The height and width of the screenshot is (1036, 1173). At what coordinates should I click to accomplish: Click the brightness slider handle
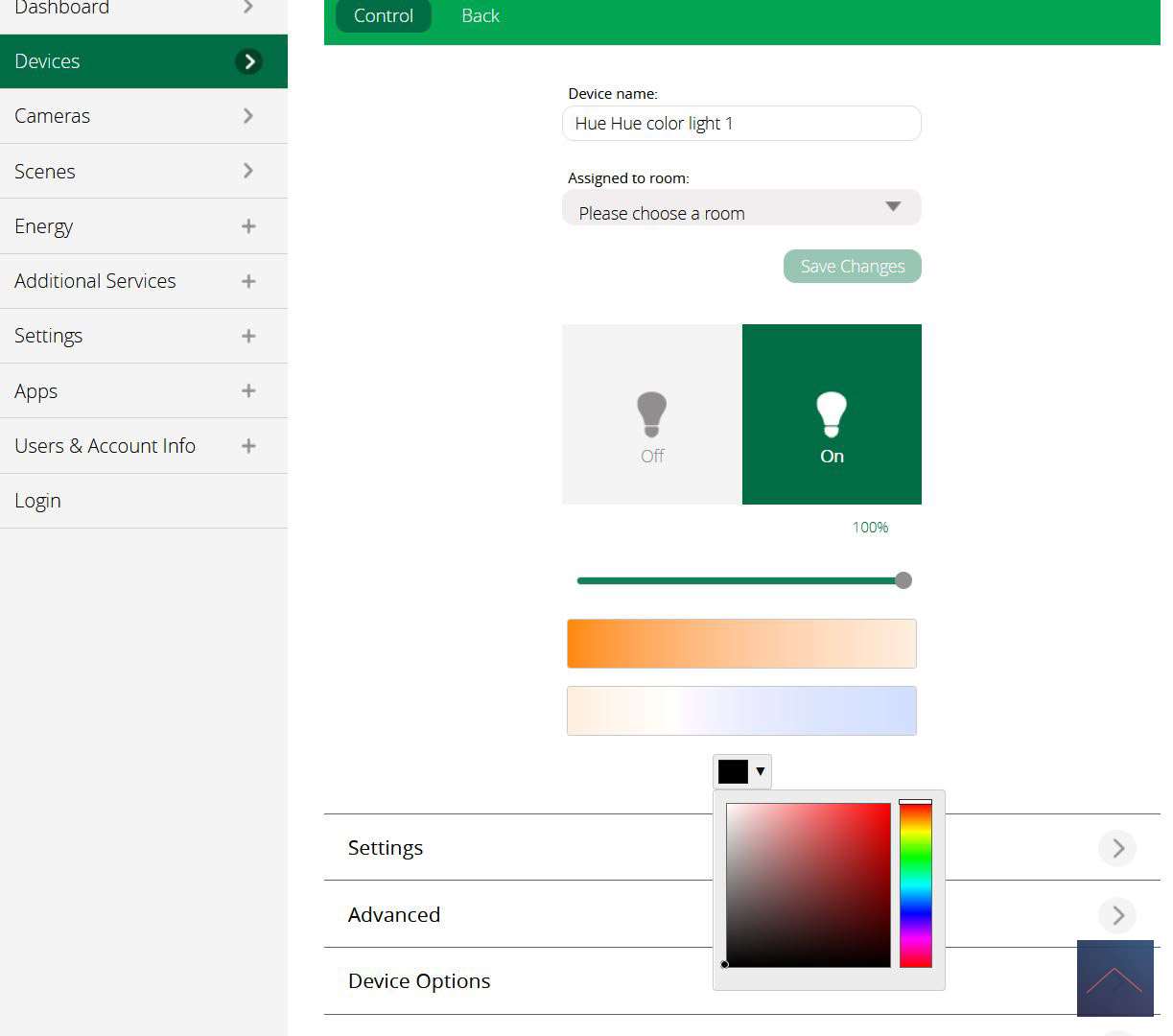(x=903, y=580)
